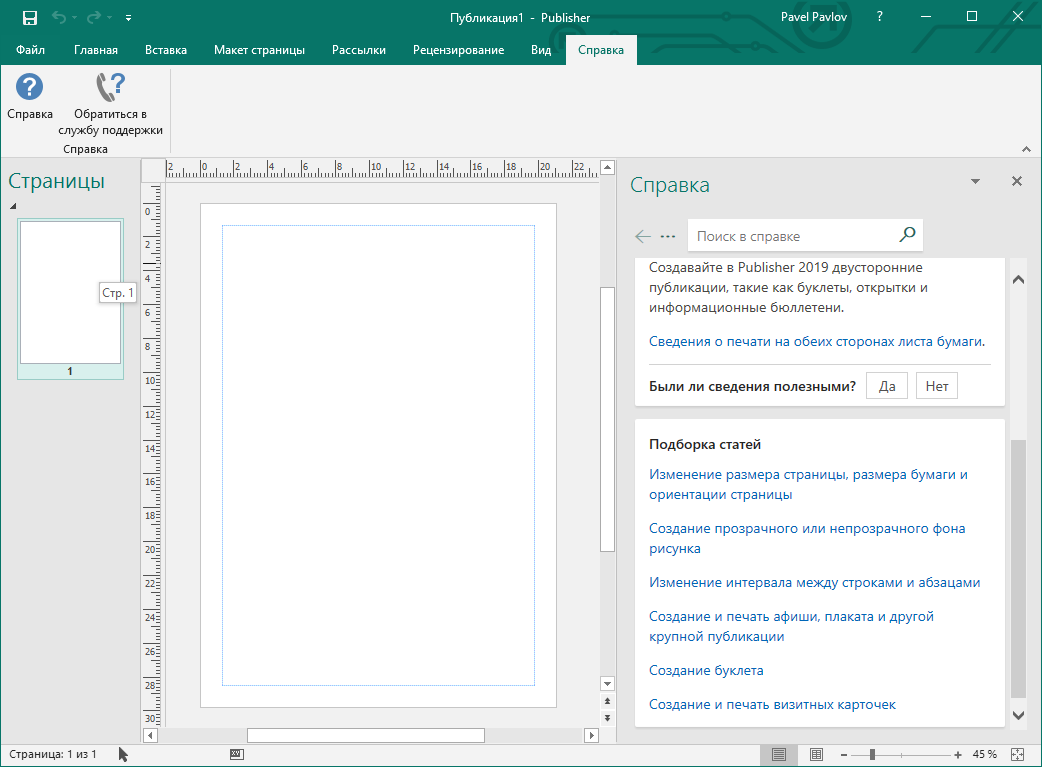The width and height of the screenshot is (1042, 767).
Task: Select the active Справка ribbon tab
Action: coord(601,50)
